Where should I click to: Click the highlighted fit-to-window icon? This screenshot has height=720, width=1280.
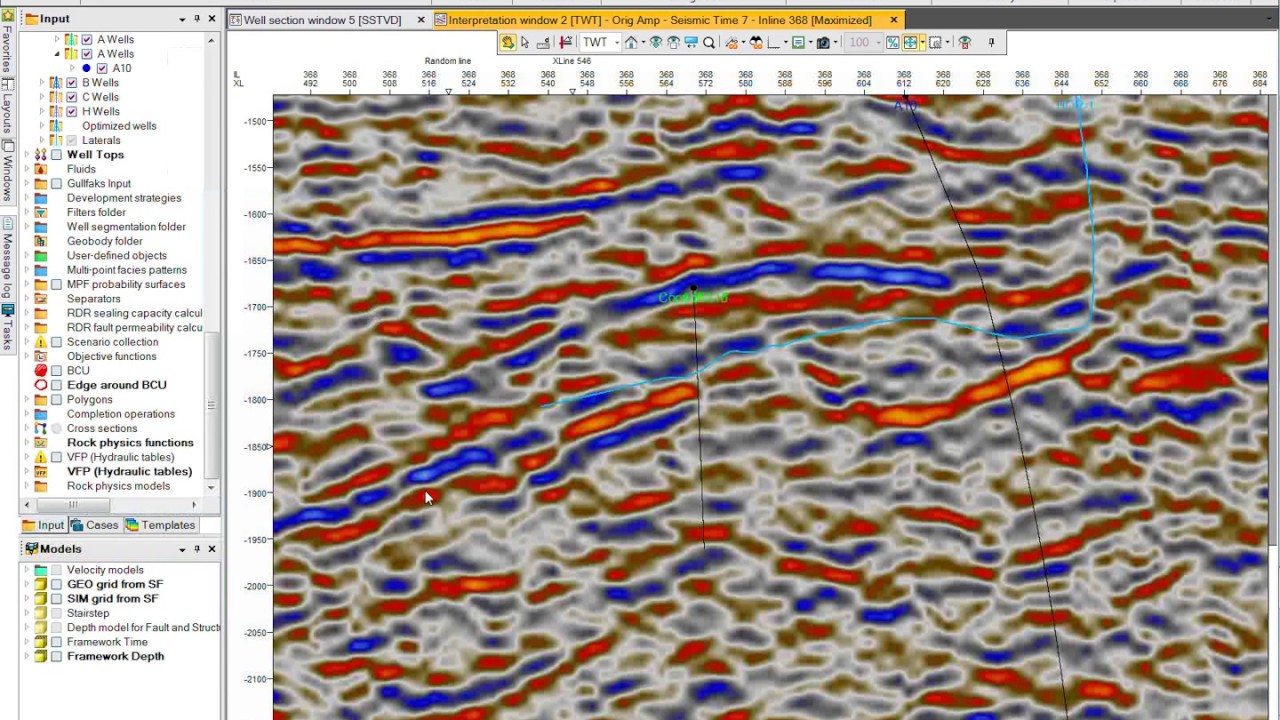pyautogui.click(x=911, y=42)
